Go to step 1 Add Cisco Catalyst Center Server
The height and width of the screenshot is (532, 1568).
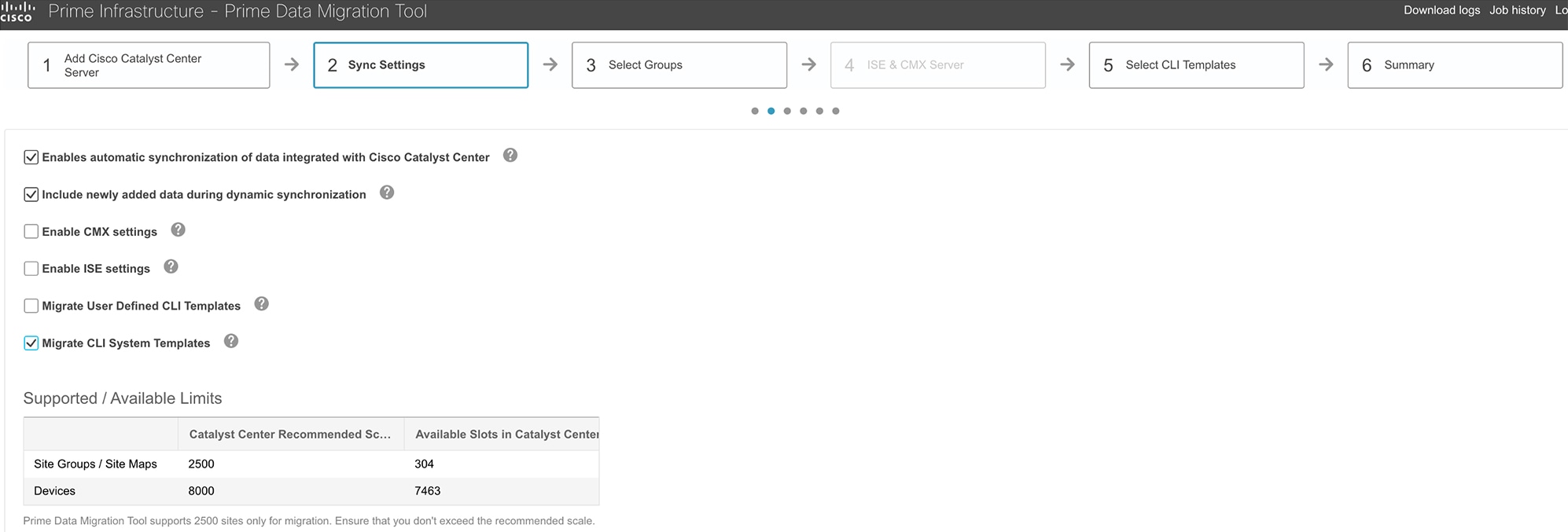click(x=149, y=65)
